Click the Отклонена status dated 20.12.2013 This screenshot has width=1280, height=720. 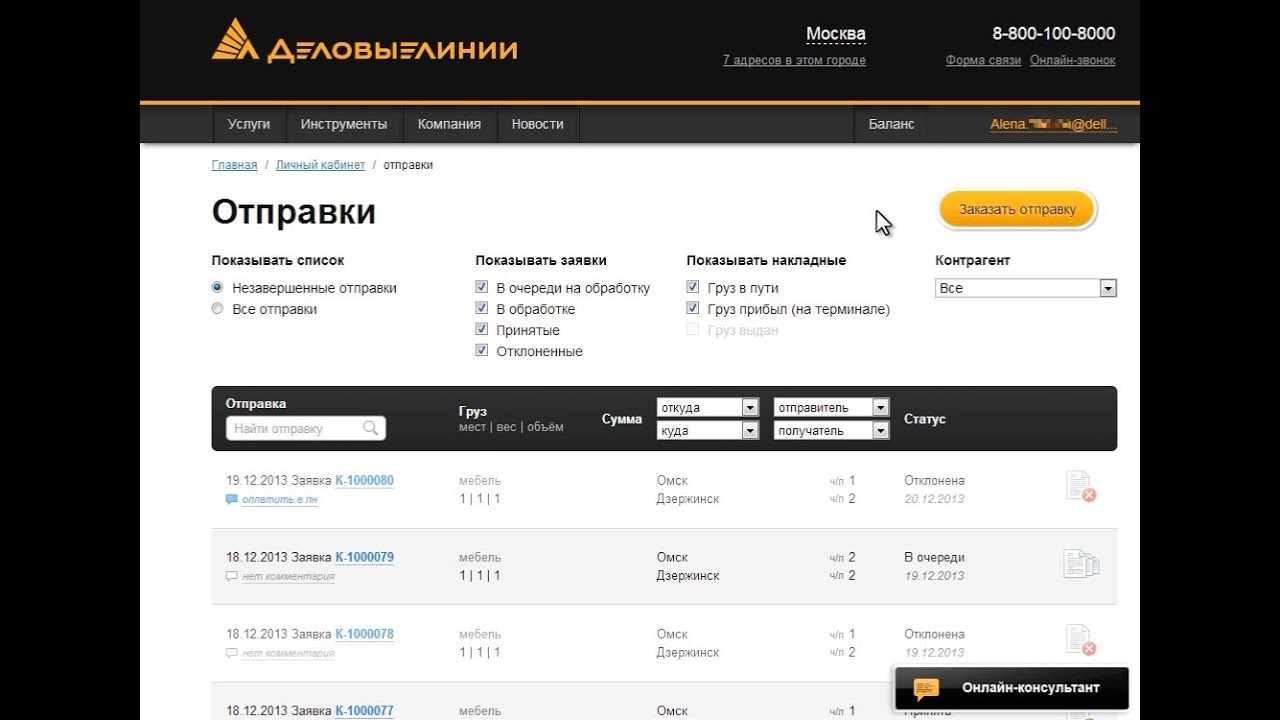934,480
